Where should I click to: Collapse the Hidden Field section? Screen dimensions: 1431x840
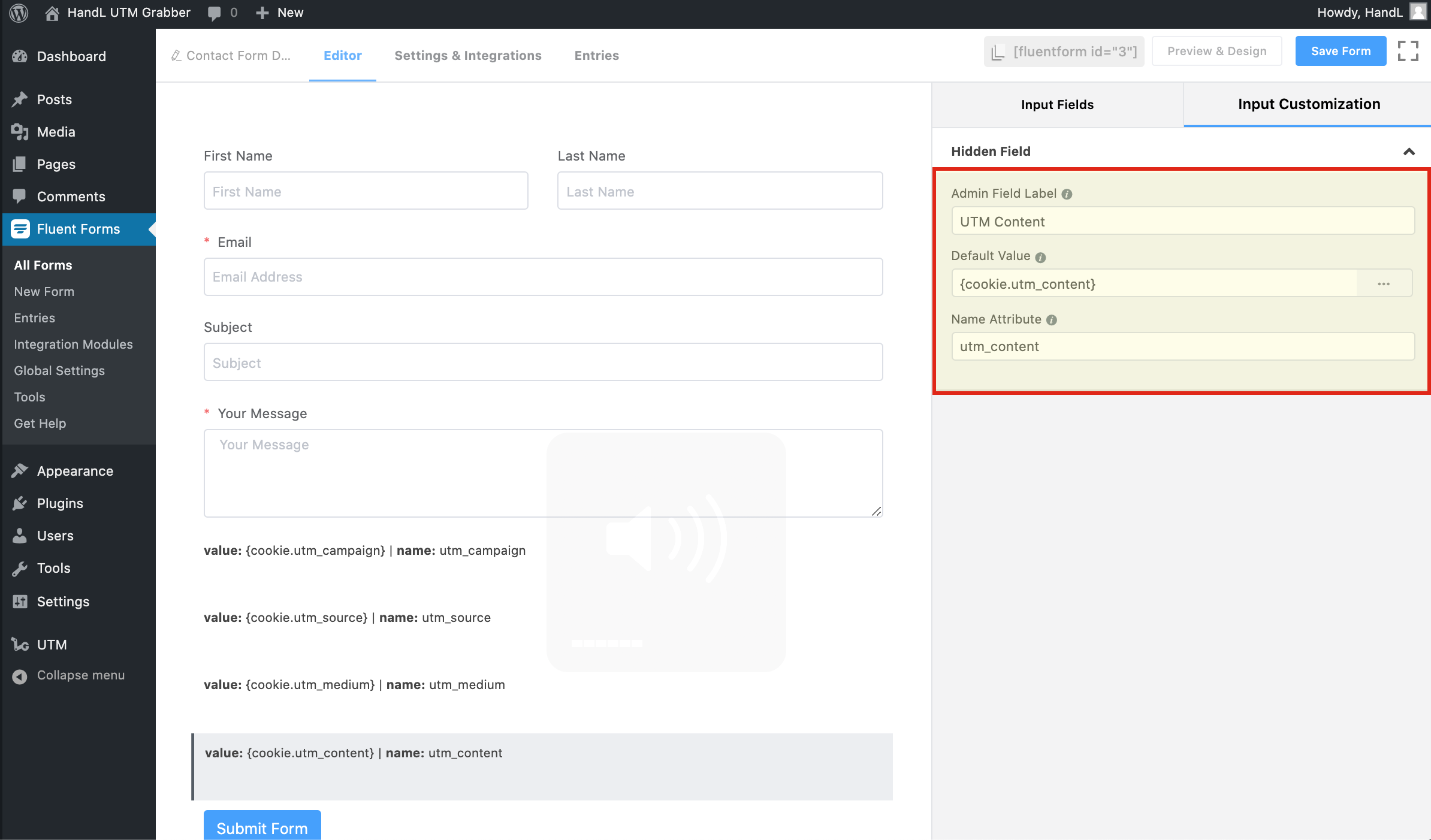(x=1409, y=152)
